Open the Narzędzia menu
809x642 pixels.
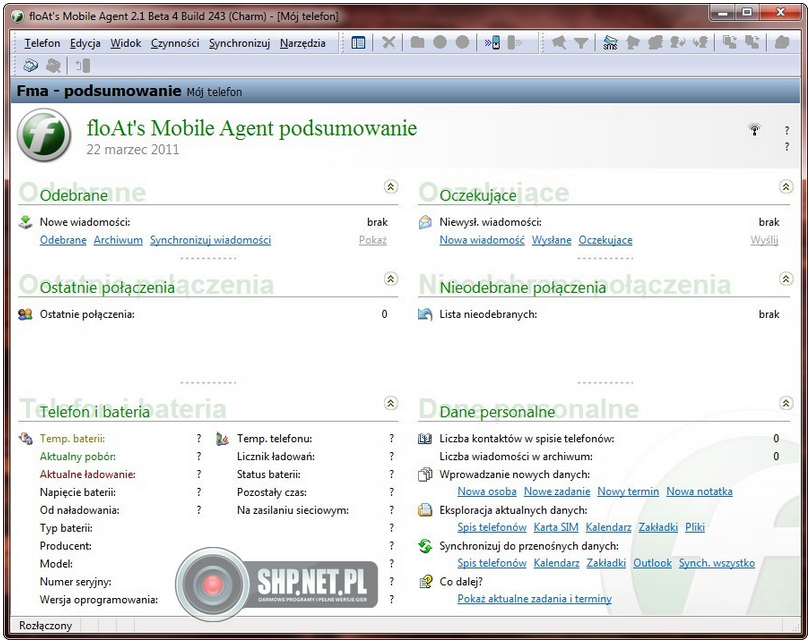(x=302, y=43)
